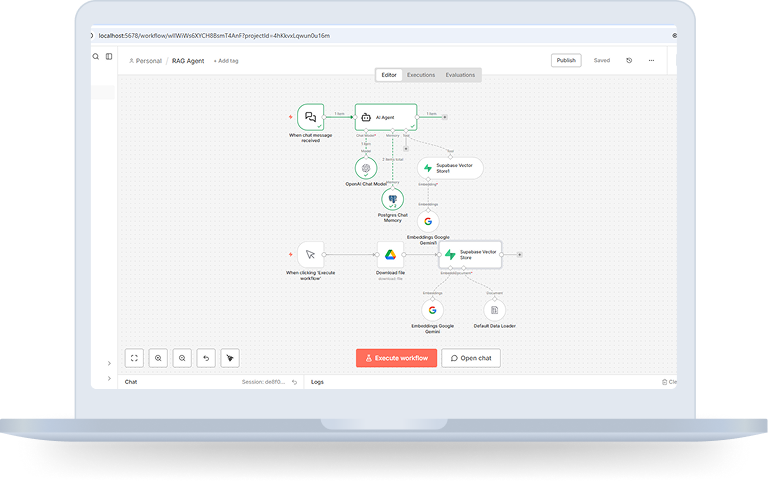The height and width of the screenshot is (484, 768).
Task: Open the Default Data Loader node
Action: 495,310
